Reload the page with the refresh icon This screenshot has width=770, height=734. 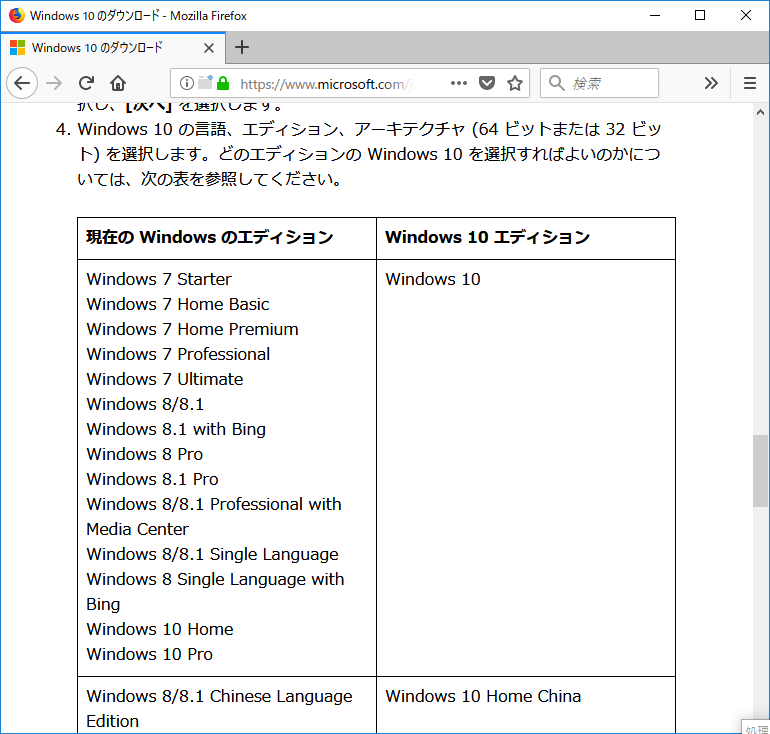[86, 83]
